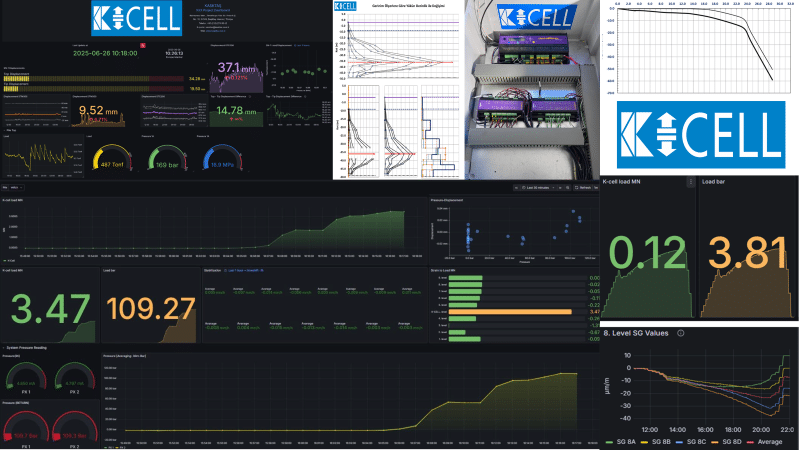Screen dimensions: 800x450
Task: Click the Pressure-Displacement panel title
Action: pos(447,201)
